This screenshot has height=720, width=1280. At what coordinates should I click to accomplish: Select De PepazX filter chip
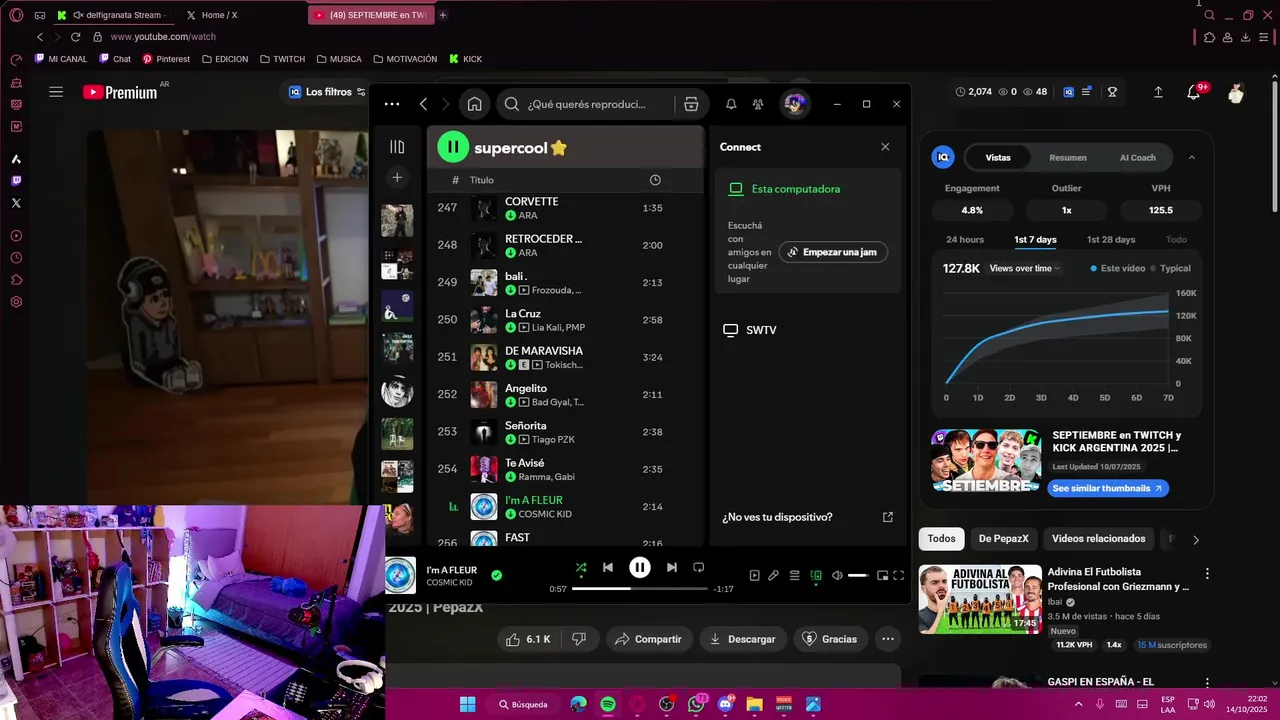tap(1003, 538)
